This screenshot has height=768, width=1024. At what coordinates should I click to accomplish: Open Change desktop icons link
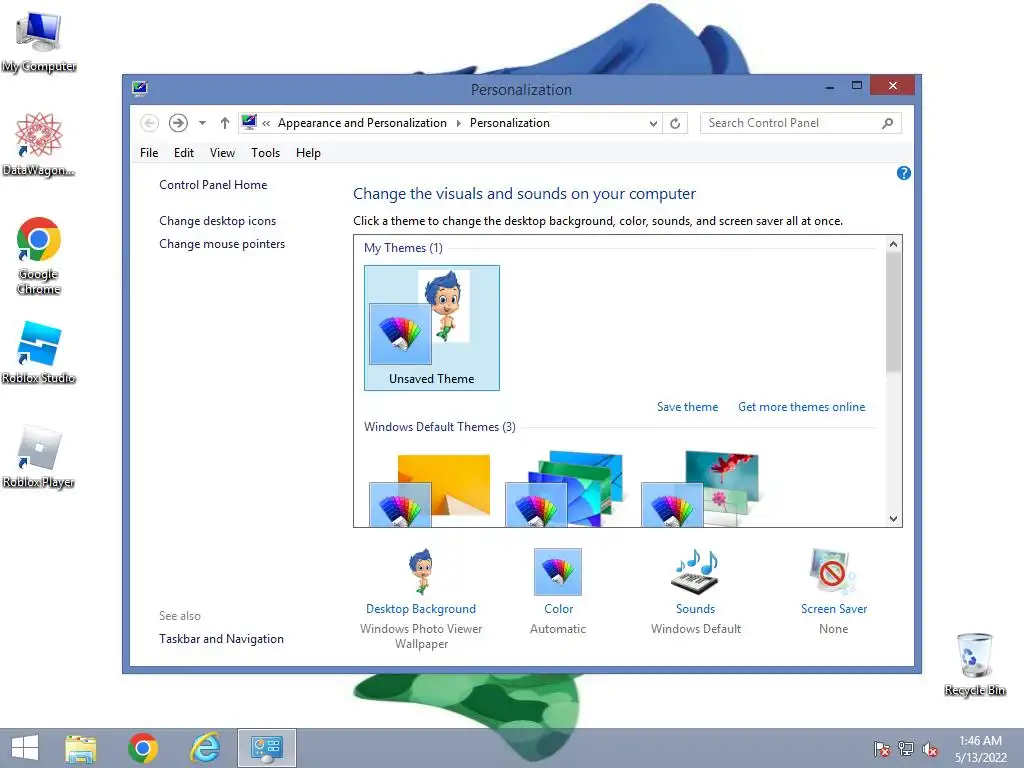(217, 221)
